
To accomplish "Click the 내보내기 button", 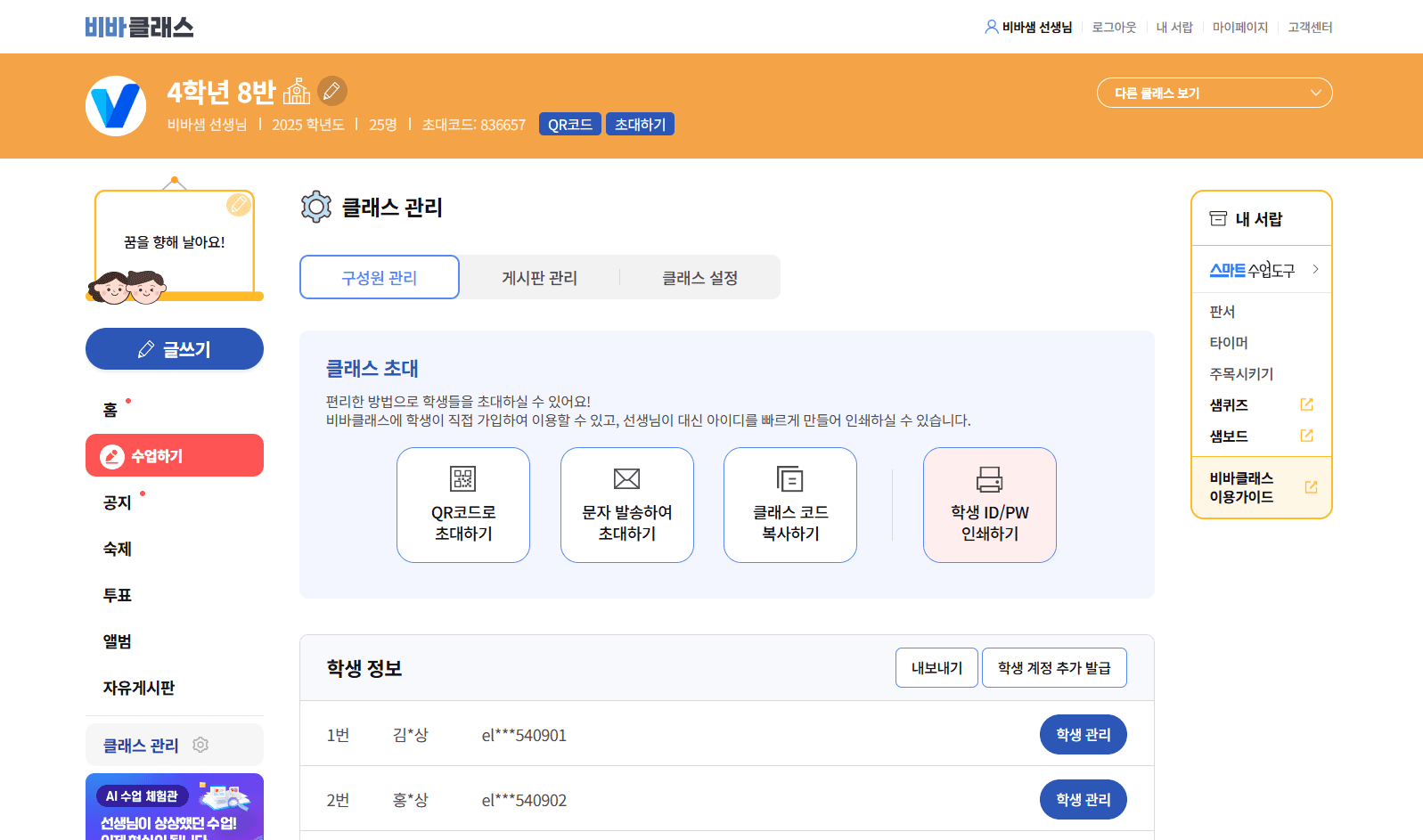I will tap(936, 667).
